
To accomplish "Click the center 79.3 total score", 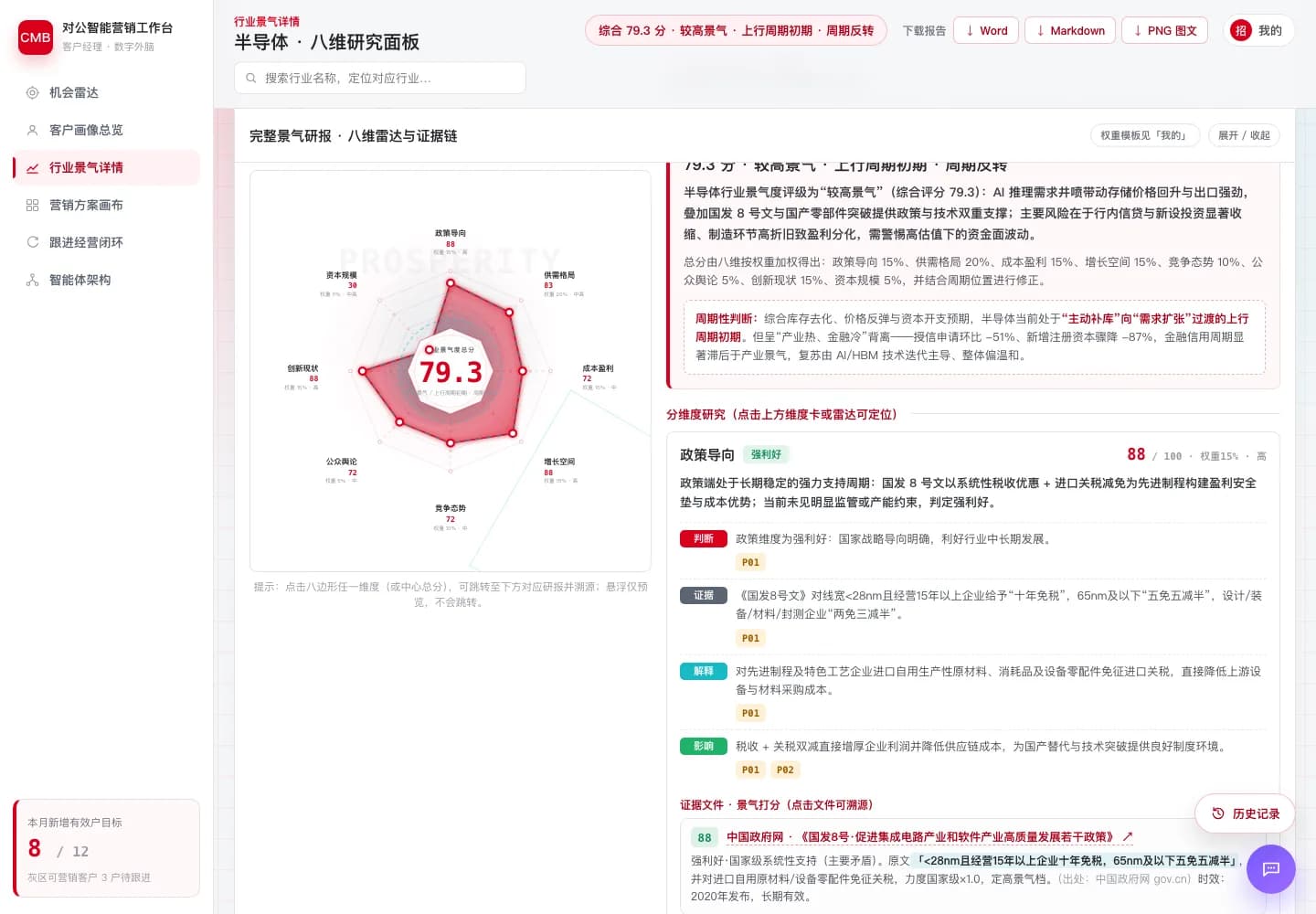I will click(451, 372).
